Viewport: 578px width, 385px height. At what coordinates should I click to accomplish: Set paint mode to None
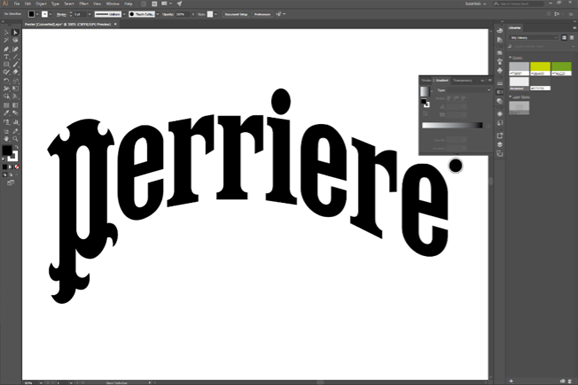pyautogui.click(x=17, y=167)
